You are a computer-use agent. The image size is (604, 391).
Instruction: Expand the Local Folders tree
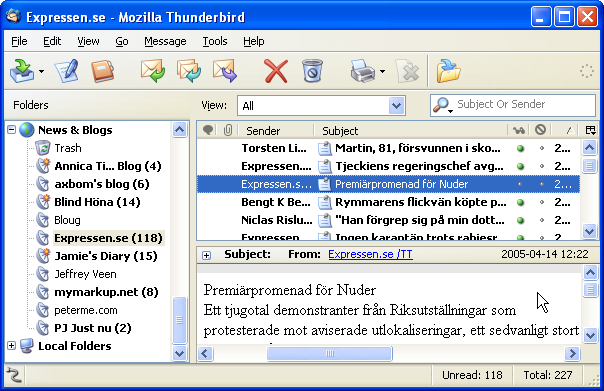[x=12, y=346]
